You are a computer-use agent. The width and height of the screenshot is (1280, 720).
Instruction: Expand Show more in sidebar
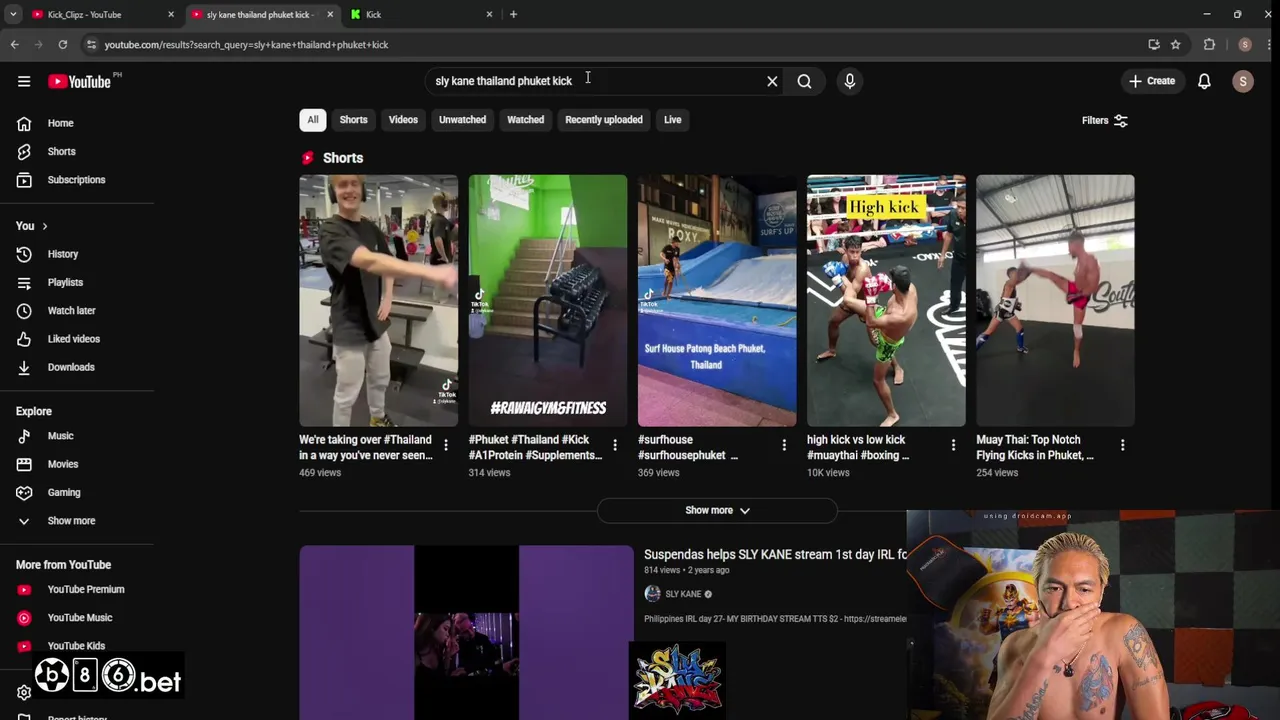(x=77, y=521)
